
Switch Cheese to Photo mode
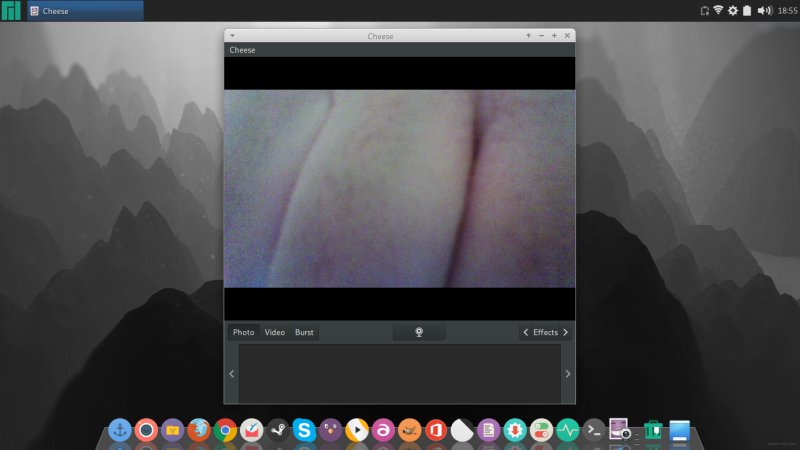243,332
